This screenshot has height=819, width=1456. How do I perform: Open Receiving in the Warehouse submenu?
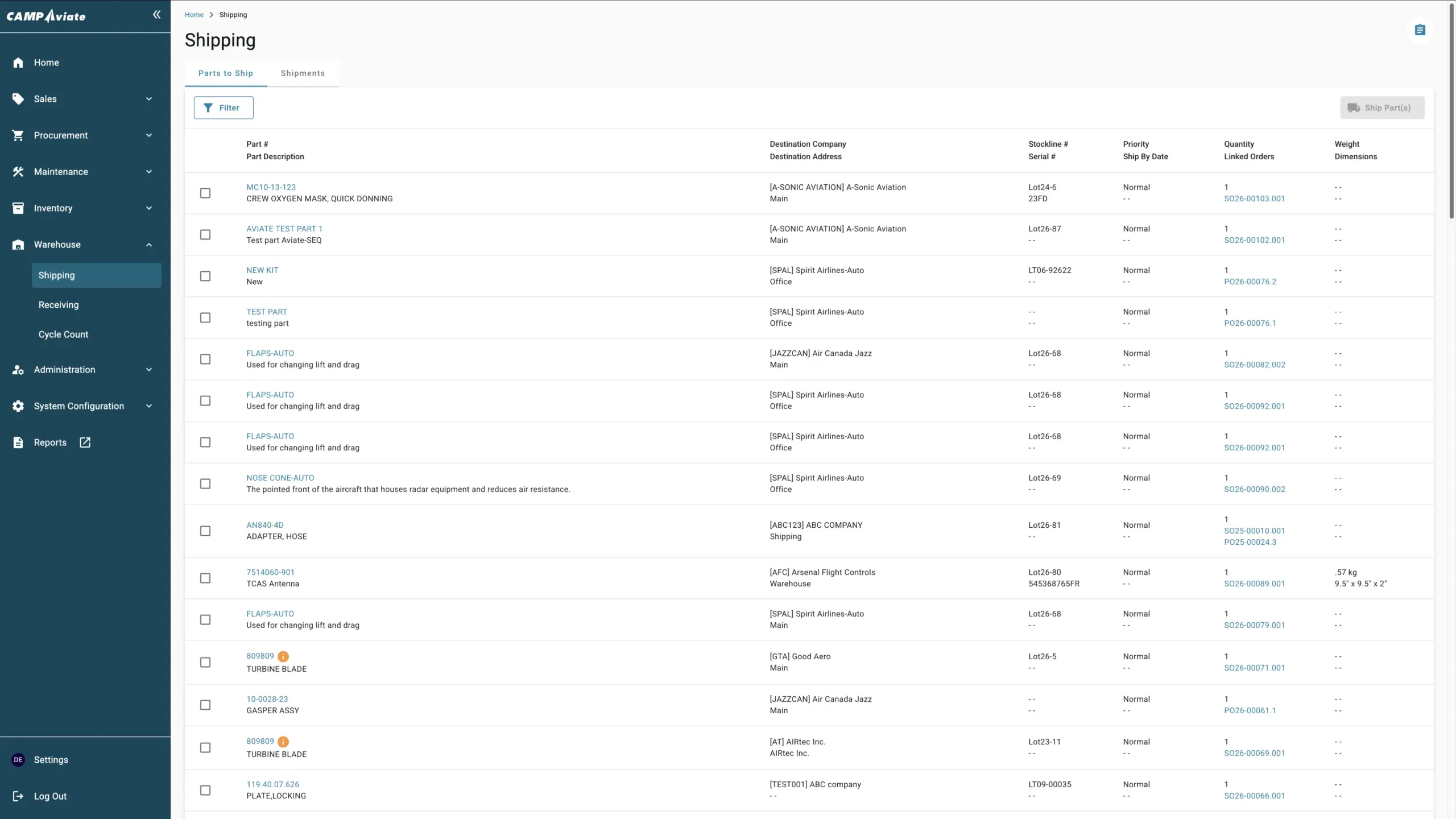point(59,305)
